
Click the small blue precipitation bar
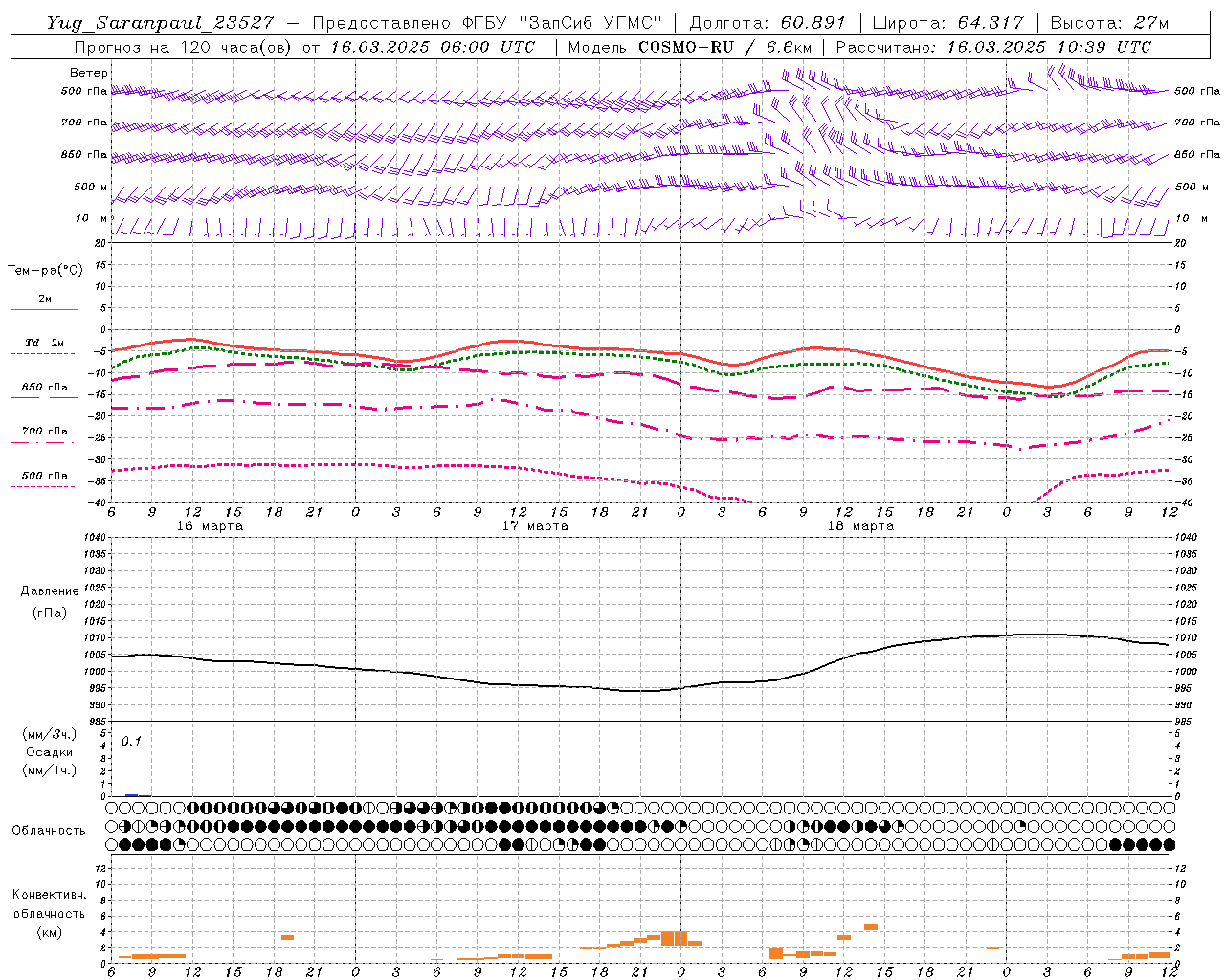point(132,795)
